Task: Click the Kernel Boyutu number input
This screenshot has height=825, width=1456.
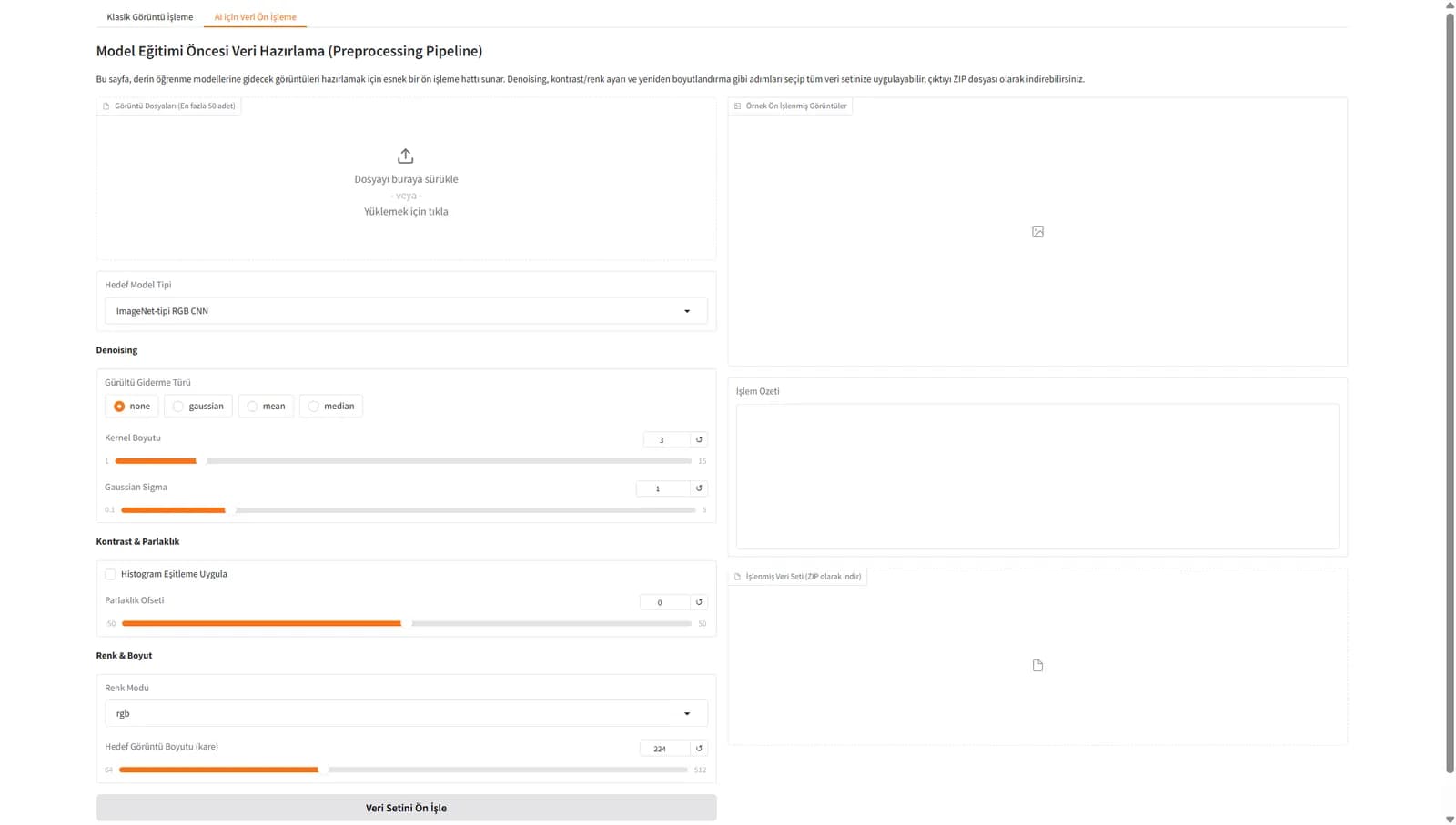Action: pos(664,440)
